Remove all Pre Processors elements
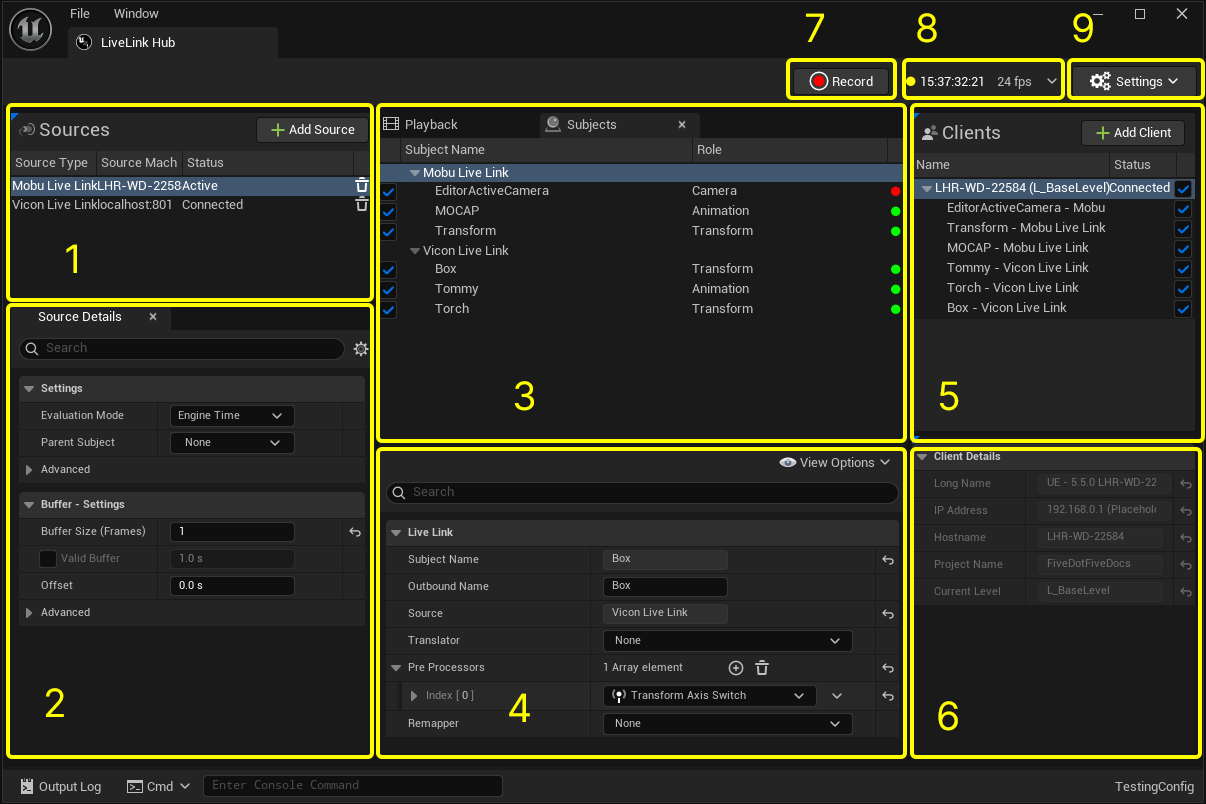The width and height of the screenshot is (1206, 804). [761, 667]
